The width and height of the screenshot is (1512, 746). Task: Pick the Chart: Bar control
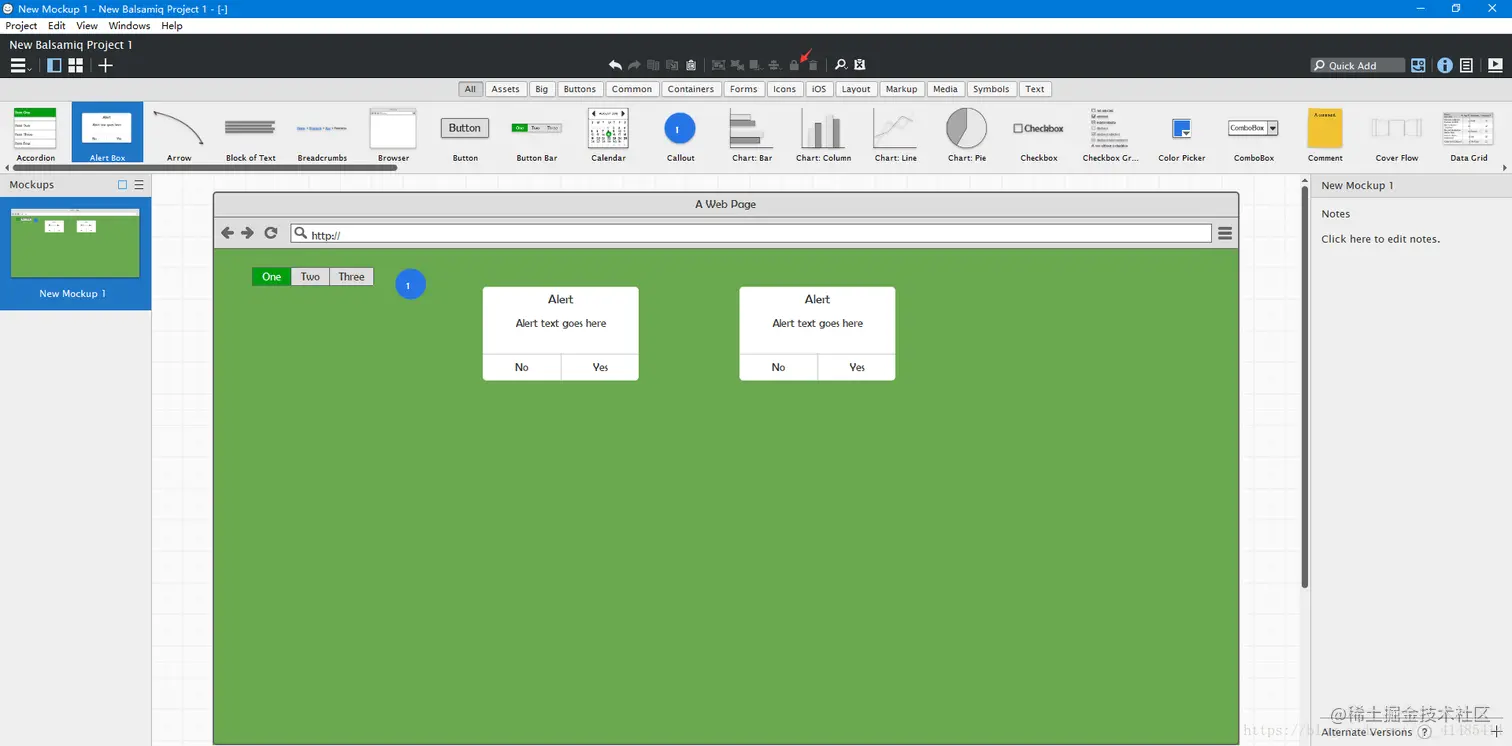(x=752, y=134)
